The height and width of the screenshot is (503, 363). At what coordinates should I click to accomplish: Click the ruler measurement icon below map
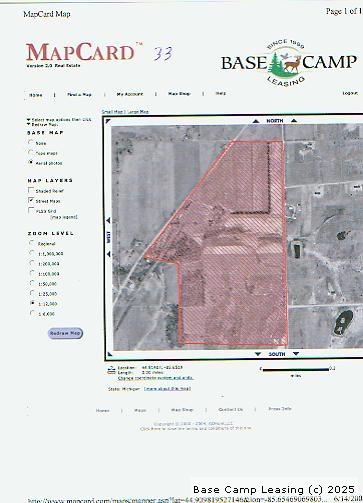(111, 370)
